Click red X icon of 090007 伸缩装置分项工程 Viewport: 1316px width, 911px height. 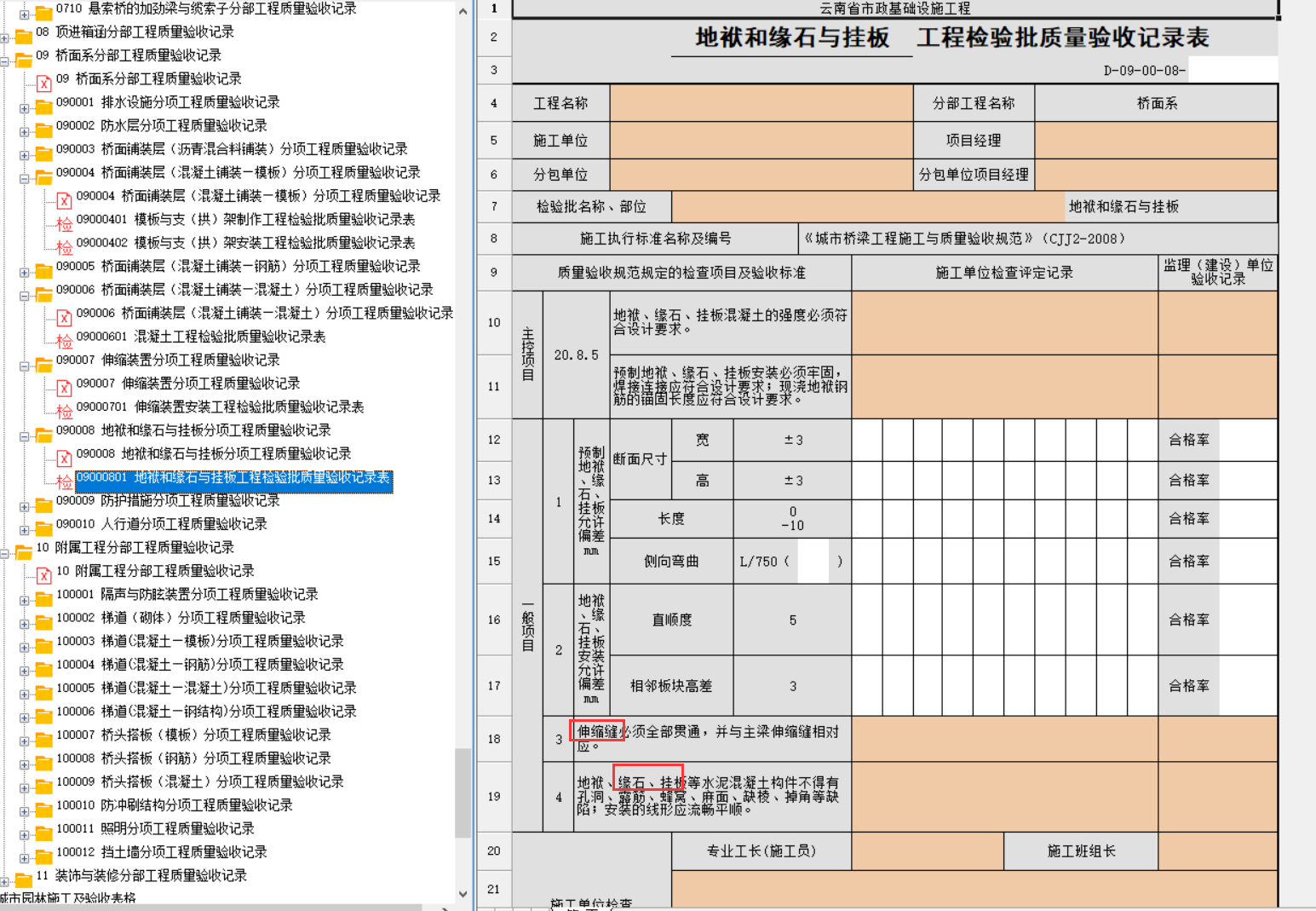click(x=64, y=388)
